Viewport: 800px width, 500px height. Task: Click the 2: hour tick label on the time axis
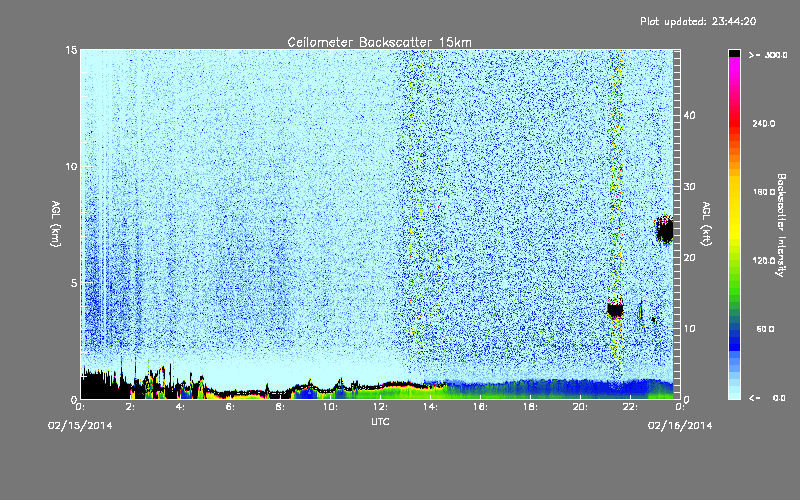tap(131, 407)
